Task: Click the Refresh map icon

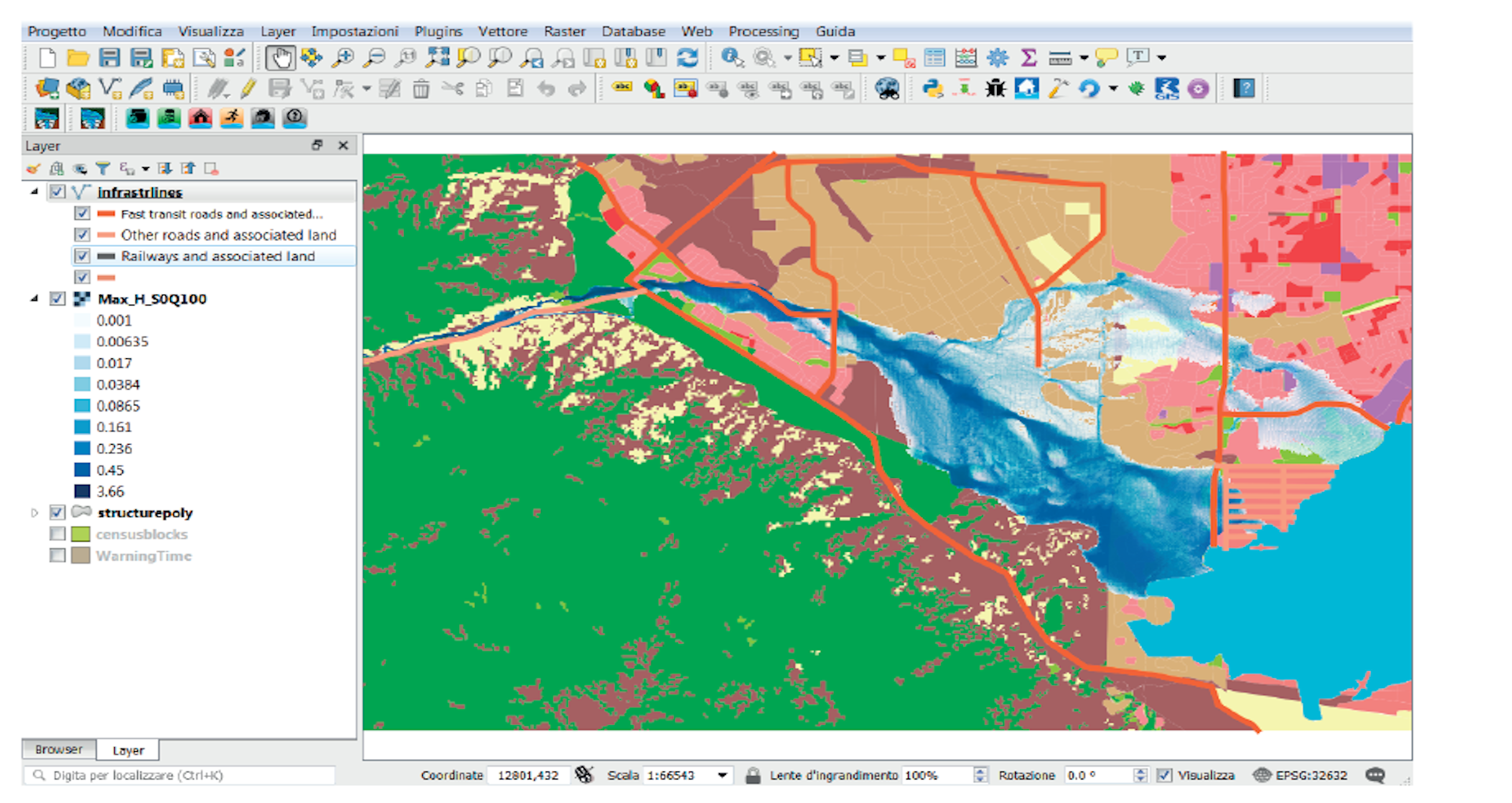Action: [688, 57]
